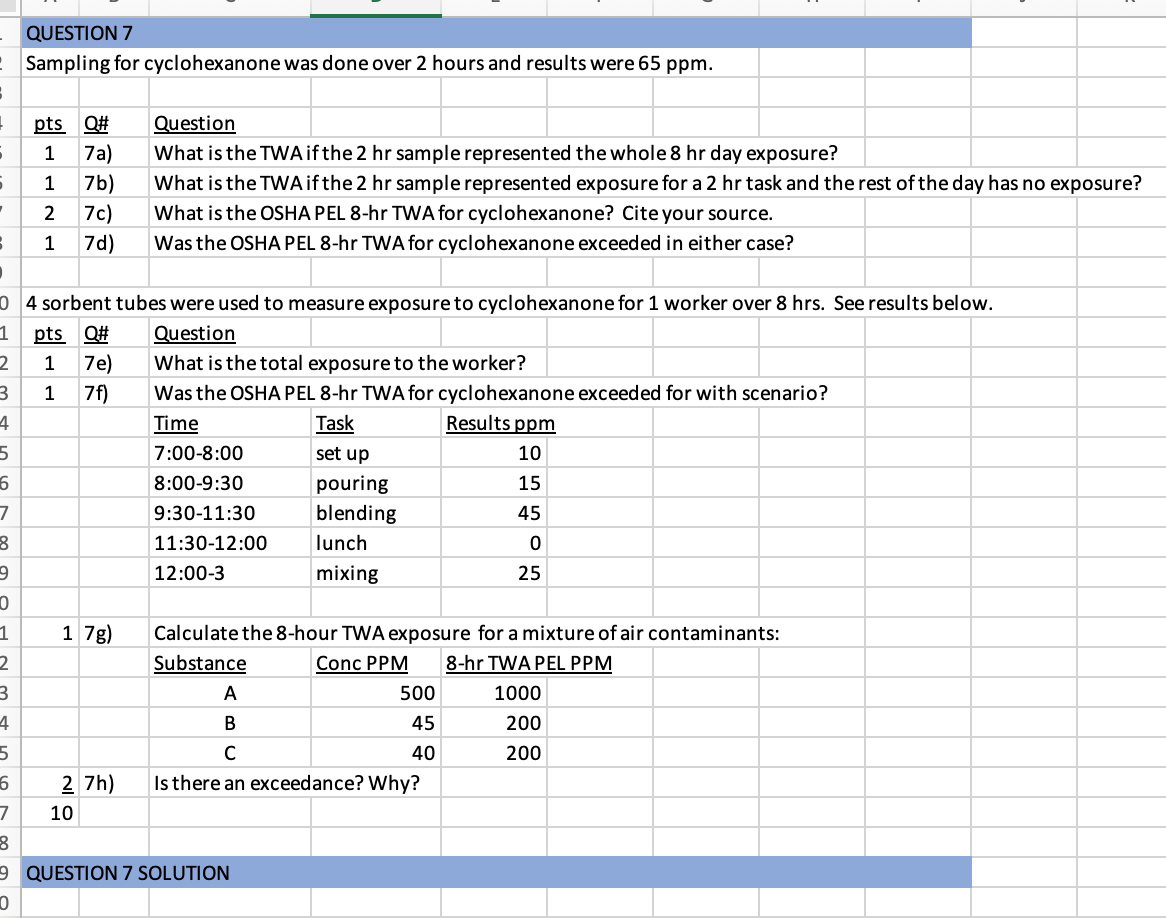
Task: Click the 'Conc PPM' header cell
Action: click(376, 663)
